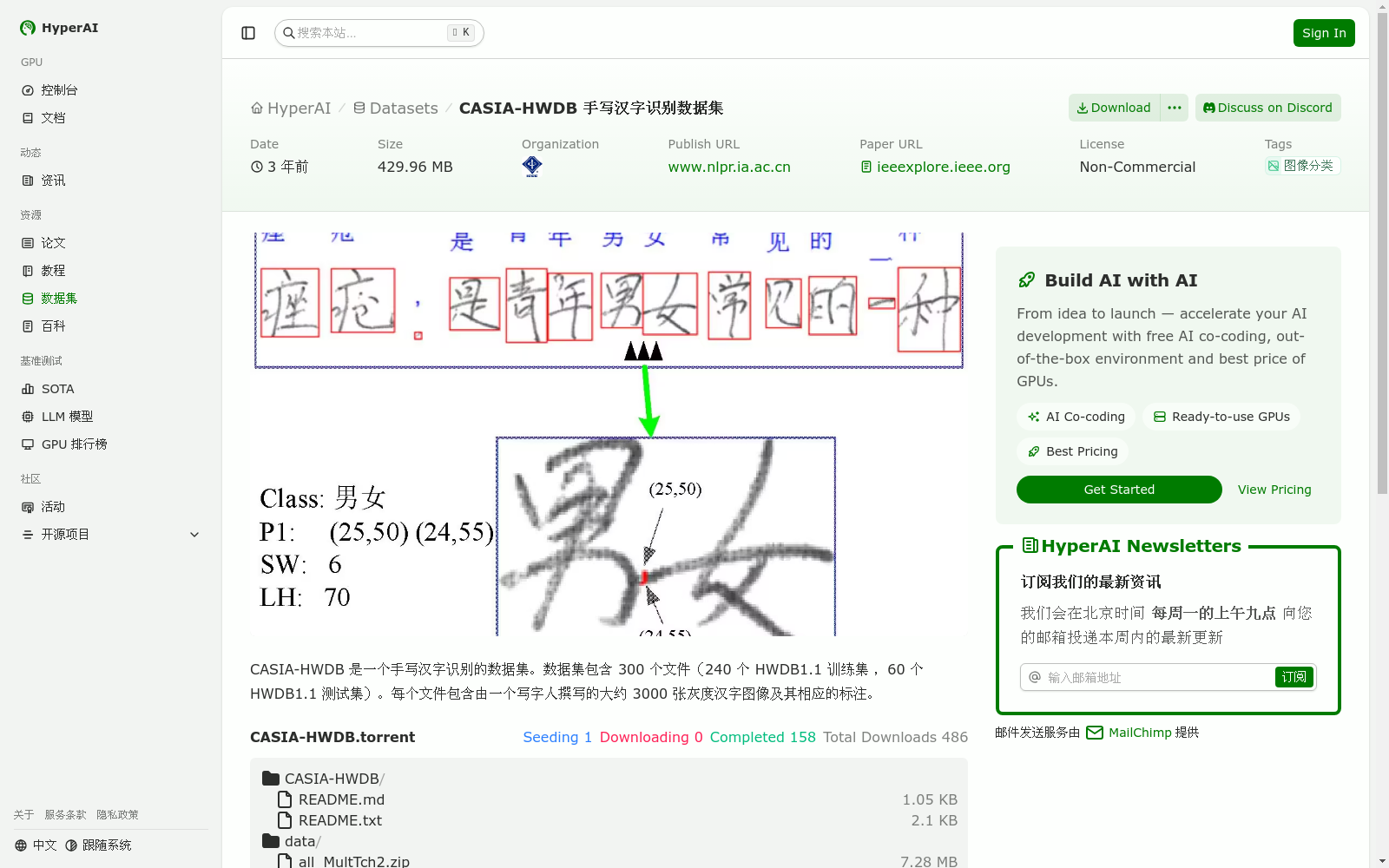Click Discuss on Discord button
Image resolution: width=1389 pixels, height=868 pixels.
1267,108
